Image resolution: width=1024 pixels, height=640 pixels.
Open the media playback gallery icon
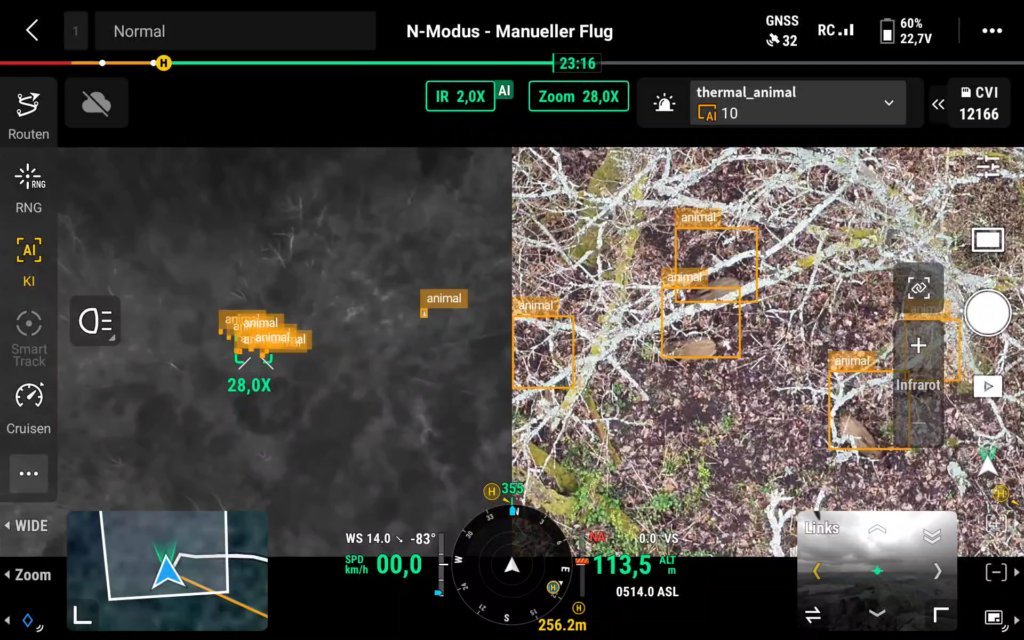click(987, 386)
